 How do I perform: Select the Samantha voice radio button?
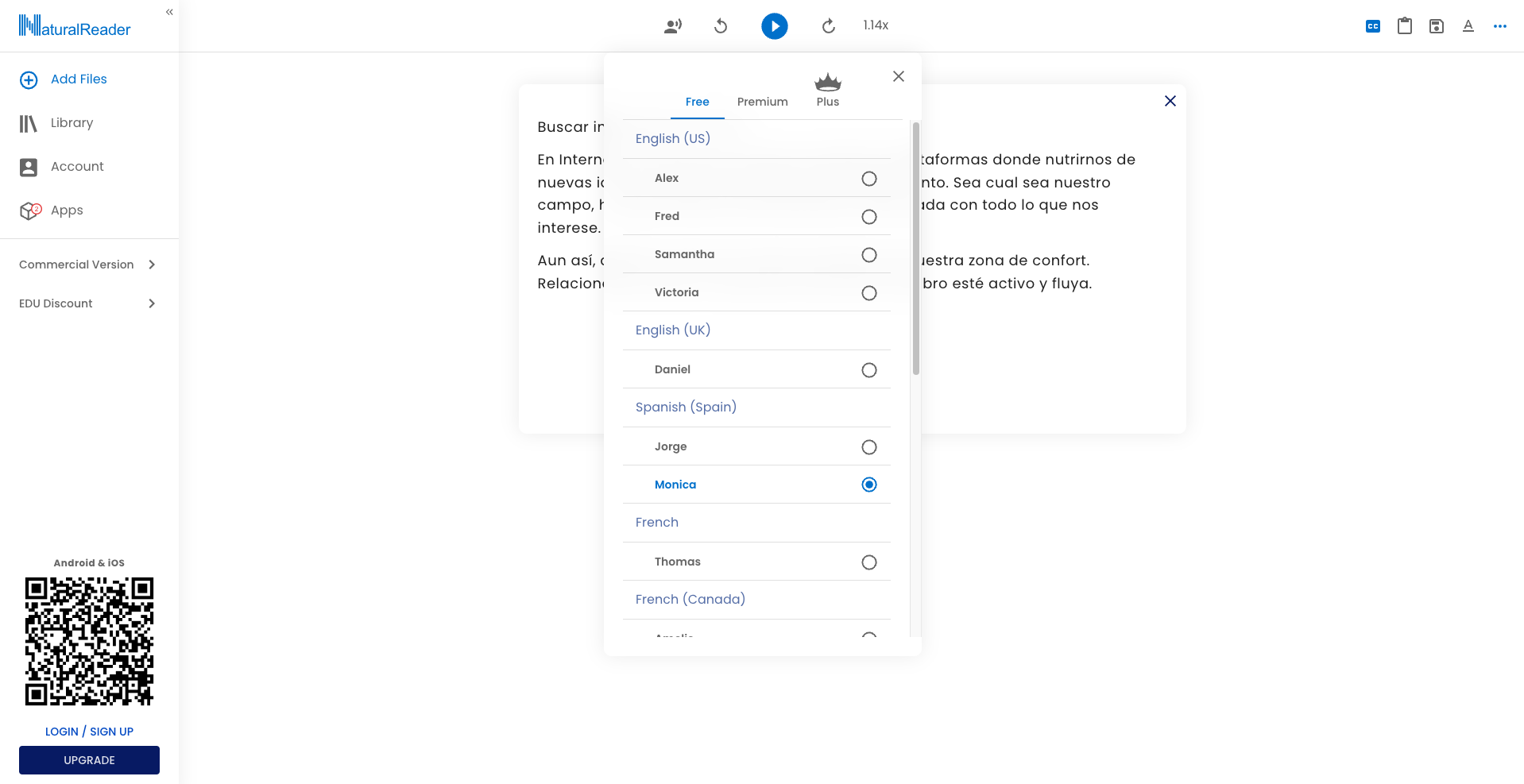(x=869, y=255)
